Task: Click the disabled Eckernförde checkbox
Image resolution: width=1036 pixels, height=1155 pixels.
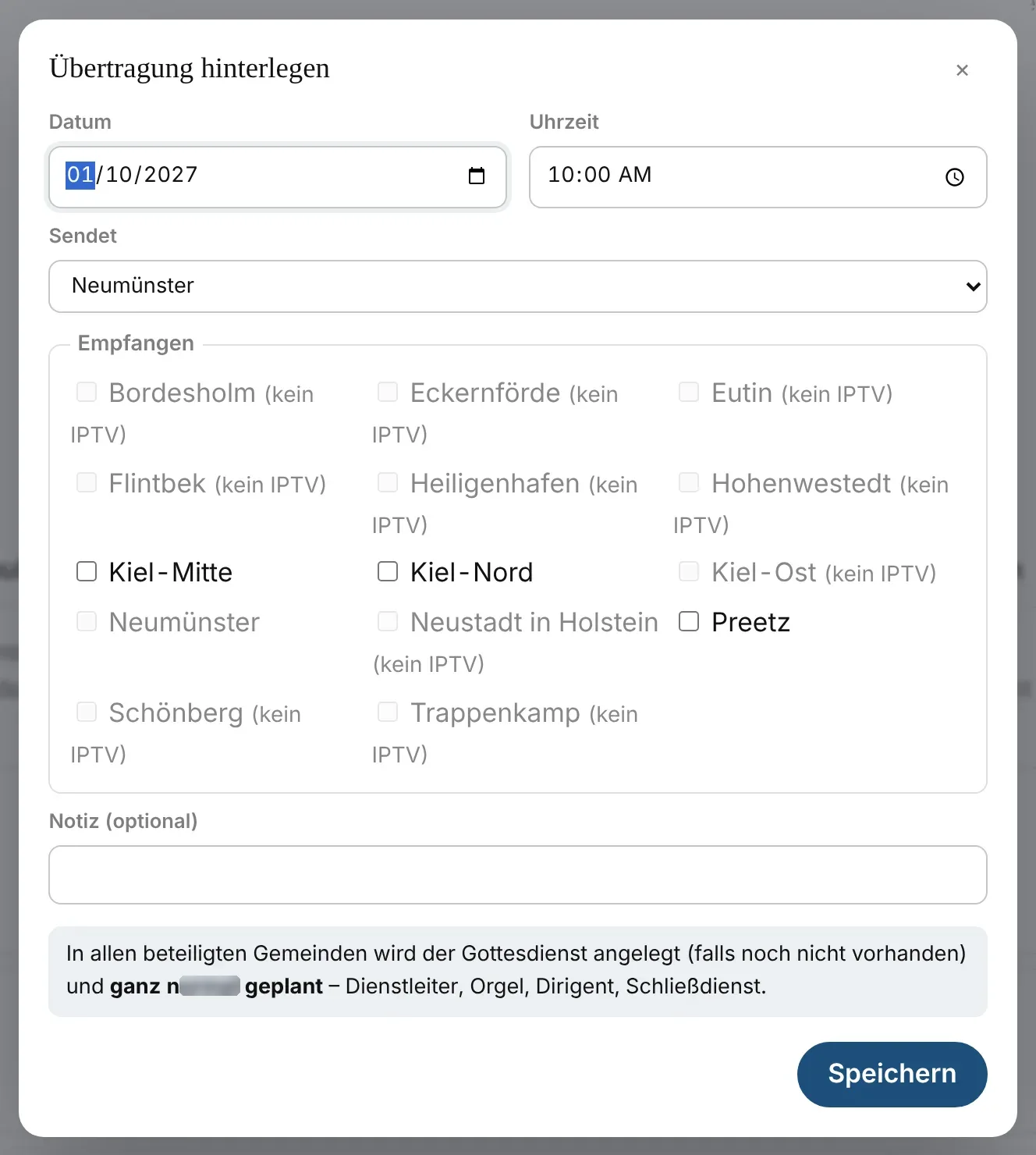Action: tap(388, 392)
